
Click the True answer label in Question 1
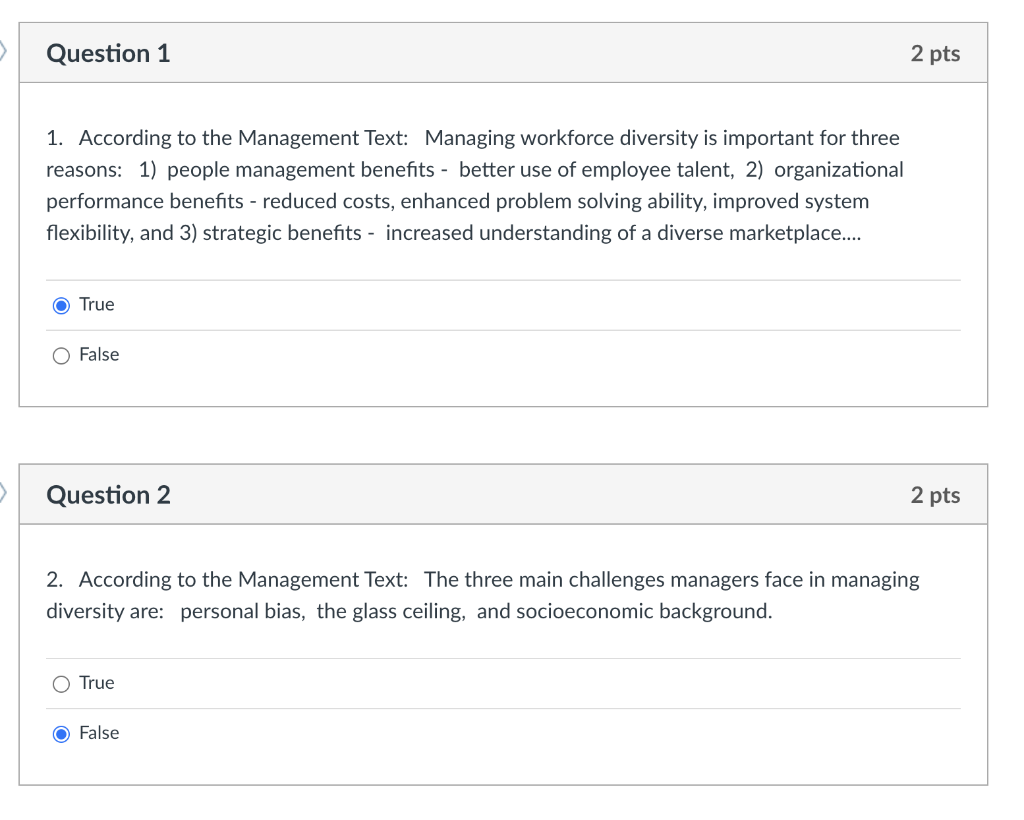coord(98,304)
